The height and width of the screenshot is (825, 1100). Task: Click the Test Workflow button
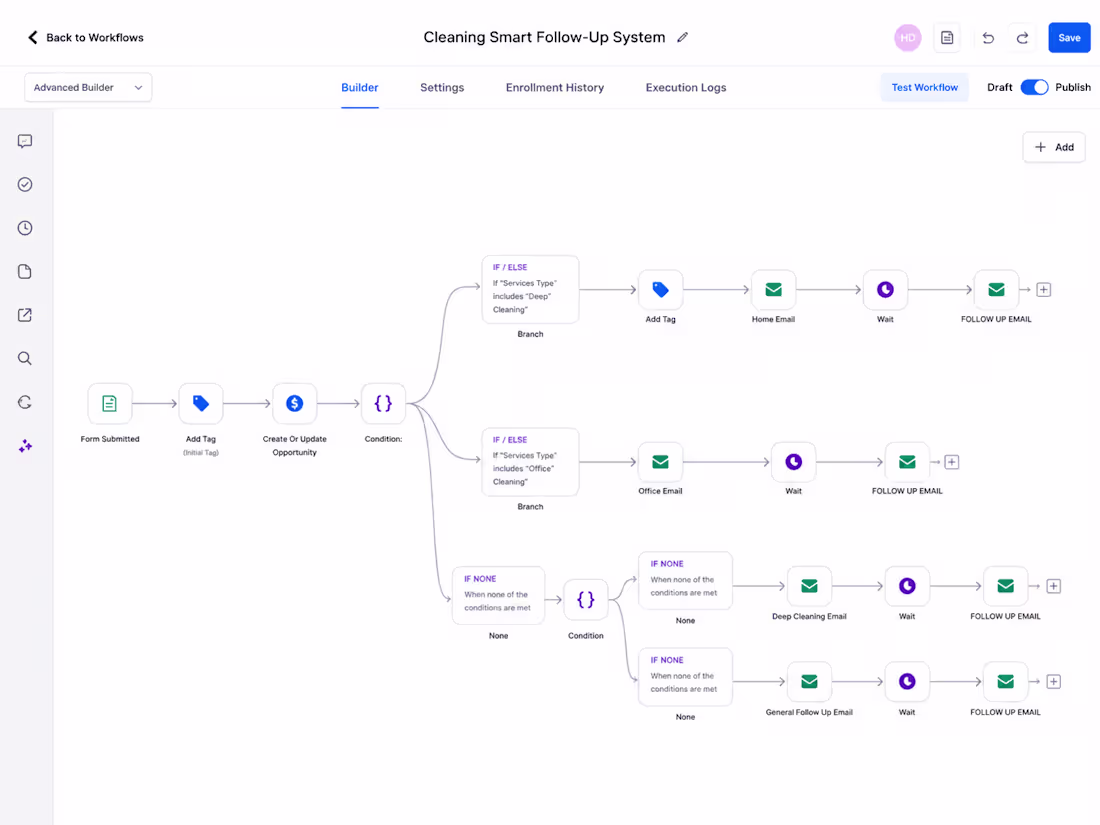pos(925,88)
